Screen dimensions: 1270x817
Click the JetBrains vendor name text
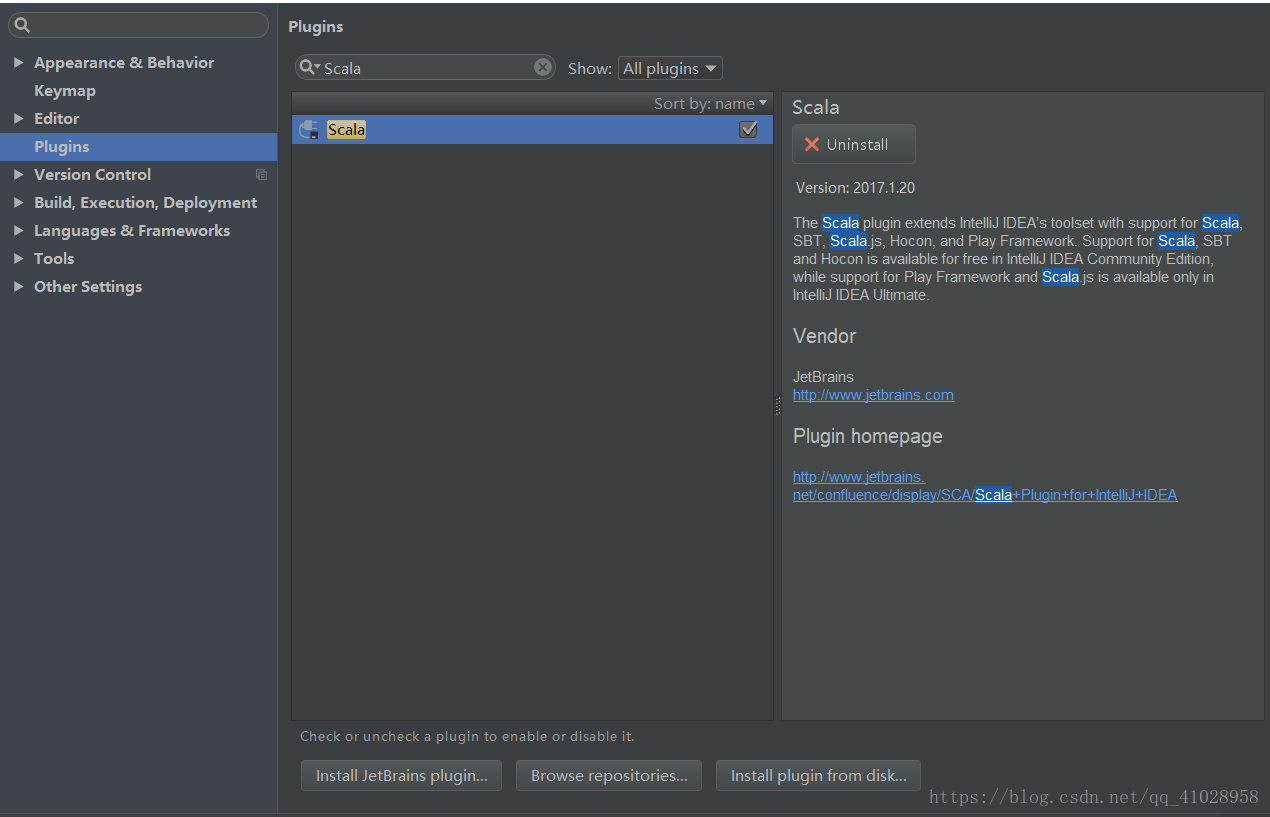coord(823,377)
